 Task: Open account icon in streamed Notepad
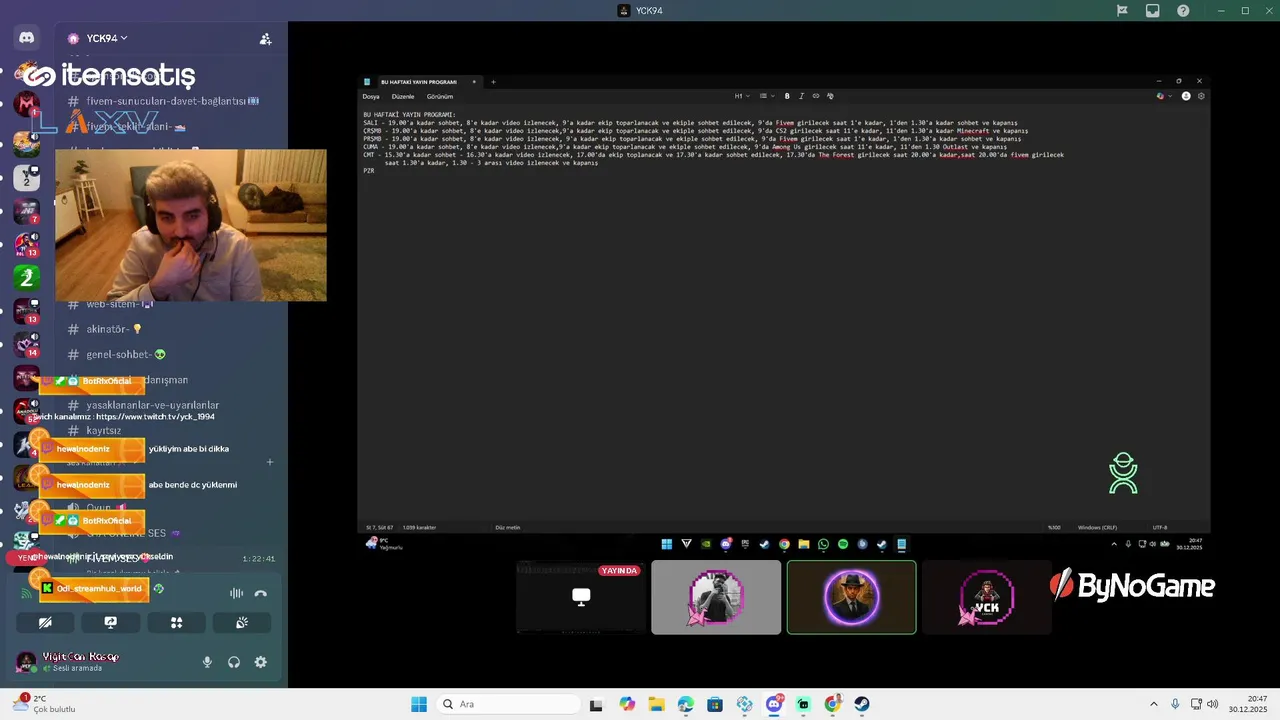(x=1186, y=96)
